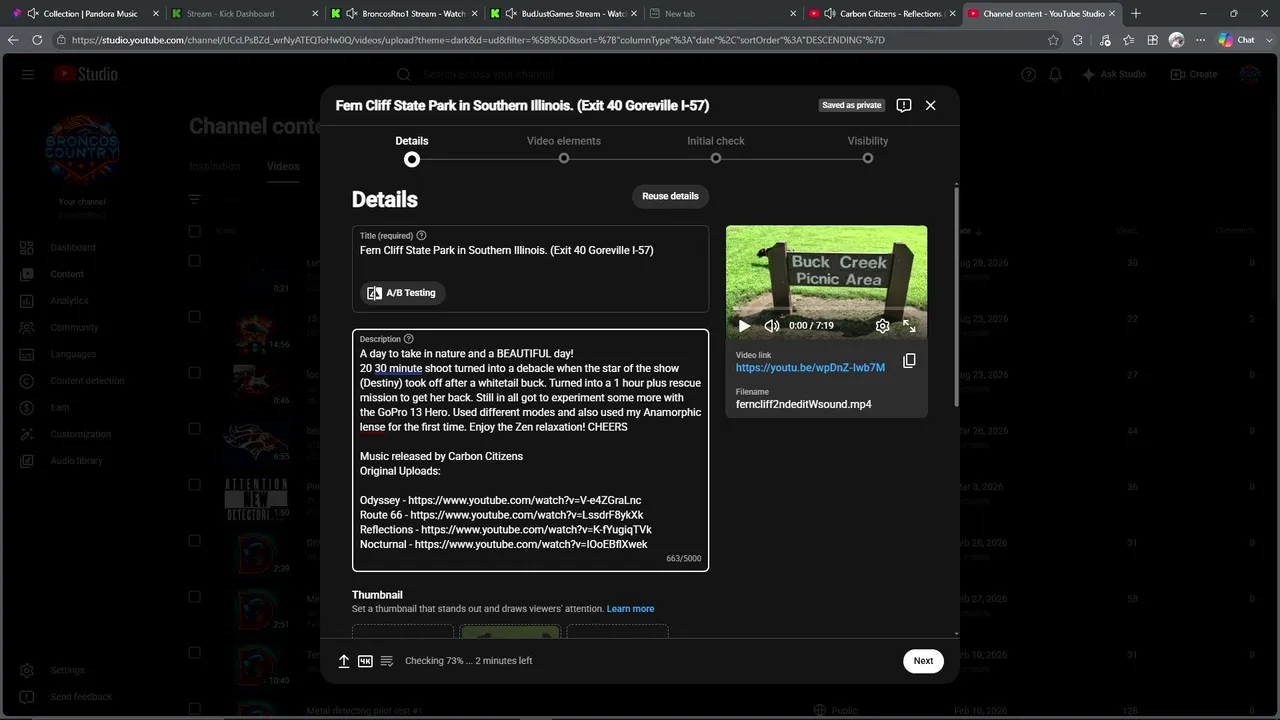Viewport: 1280px width, 720px height.
Task: Click the A/B Testing button
Action: coord(402,293)
